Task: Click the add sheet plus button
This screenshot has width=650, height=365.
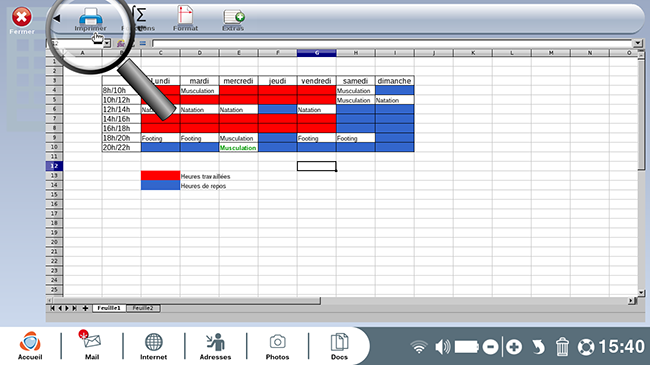Action: [85, 308]
